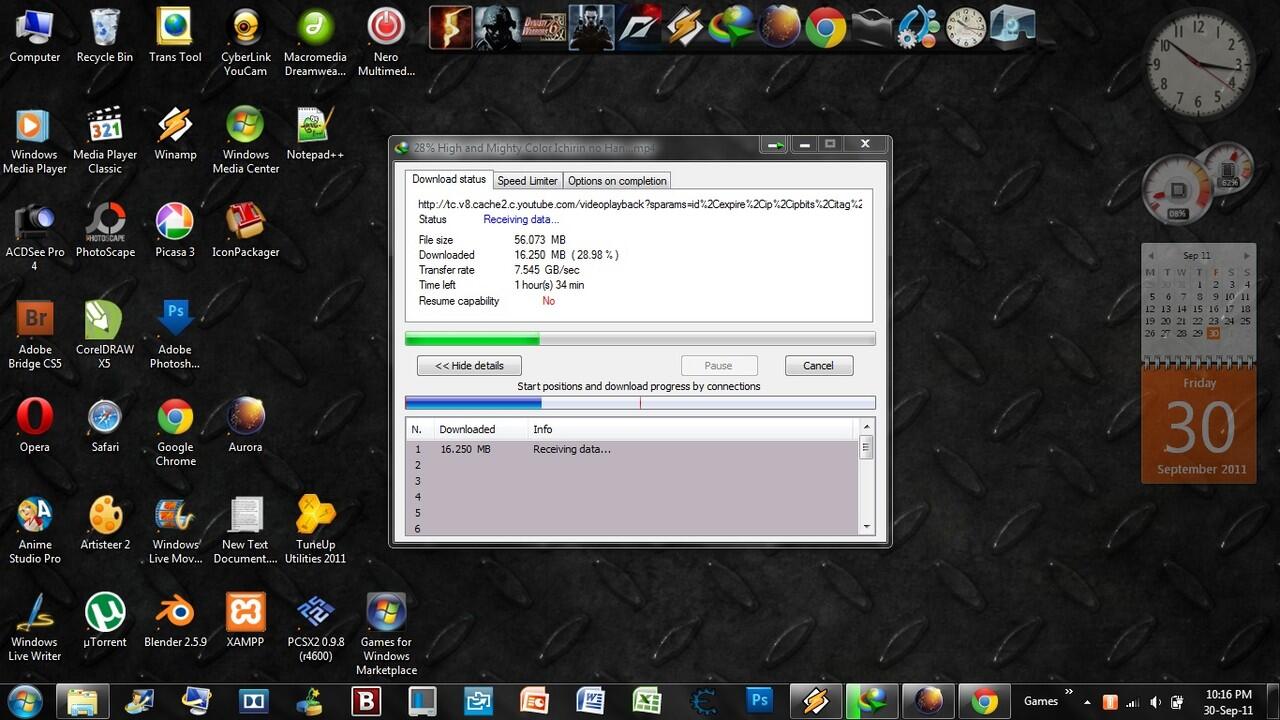Click the Downloaded column header
1280x720 pixels.
coord(479,429)
